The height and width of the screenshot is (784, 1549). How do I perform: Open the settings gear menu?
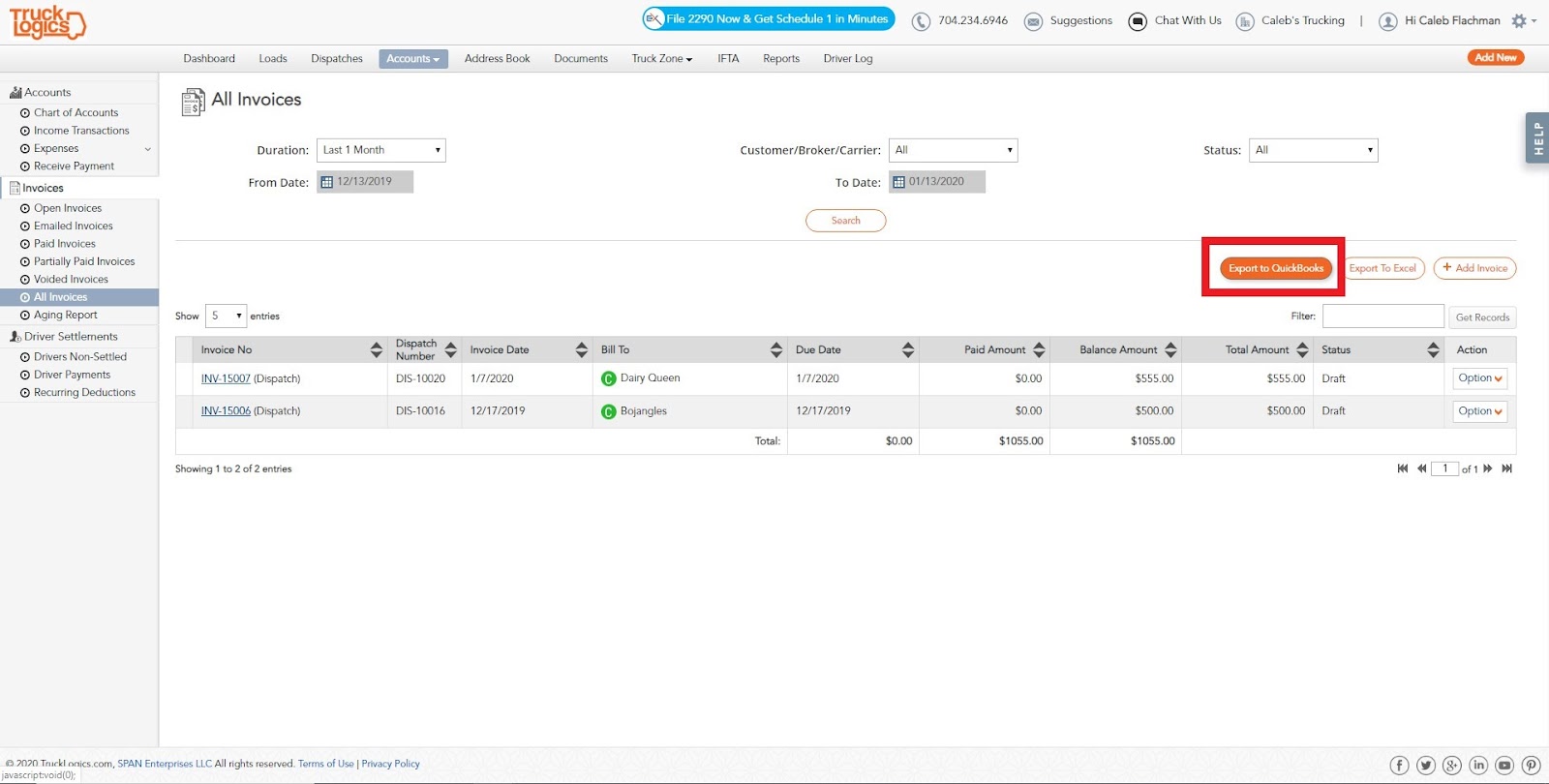tap(1523, 20)
